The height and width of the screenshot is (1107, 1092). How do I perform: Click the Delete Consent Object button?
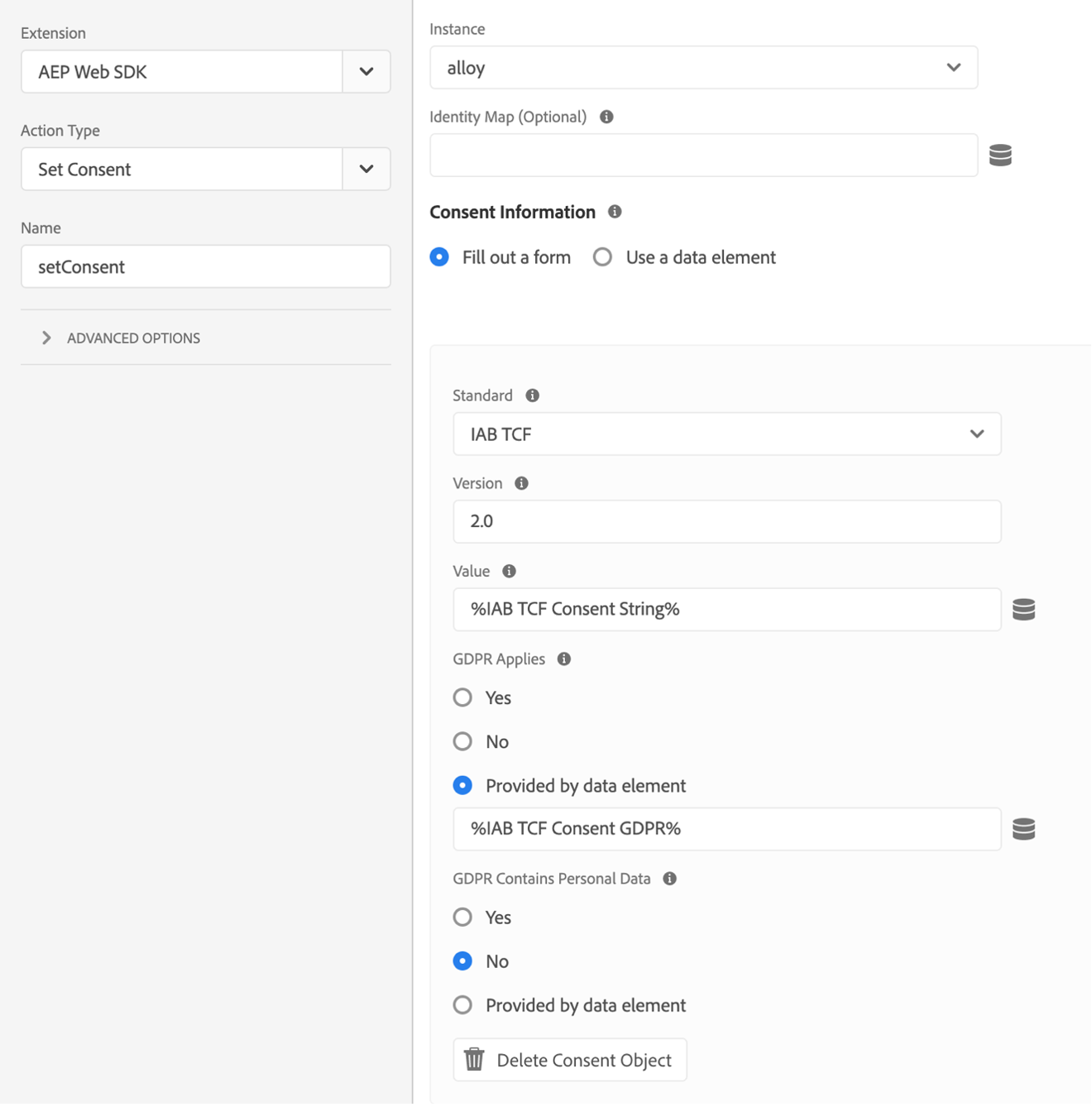570,1060
